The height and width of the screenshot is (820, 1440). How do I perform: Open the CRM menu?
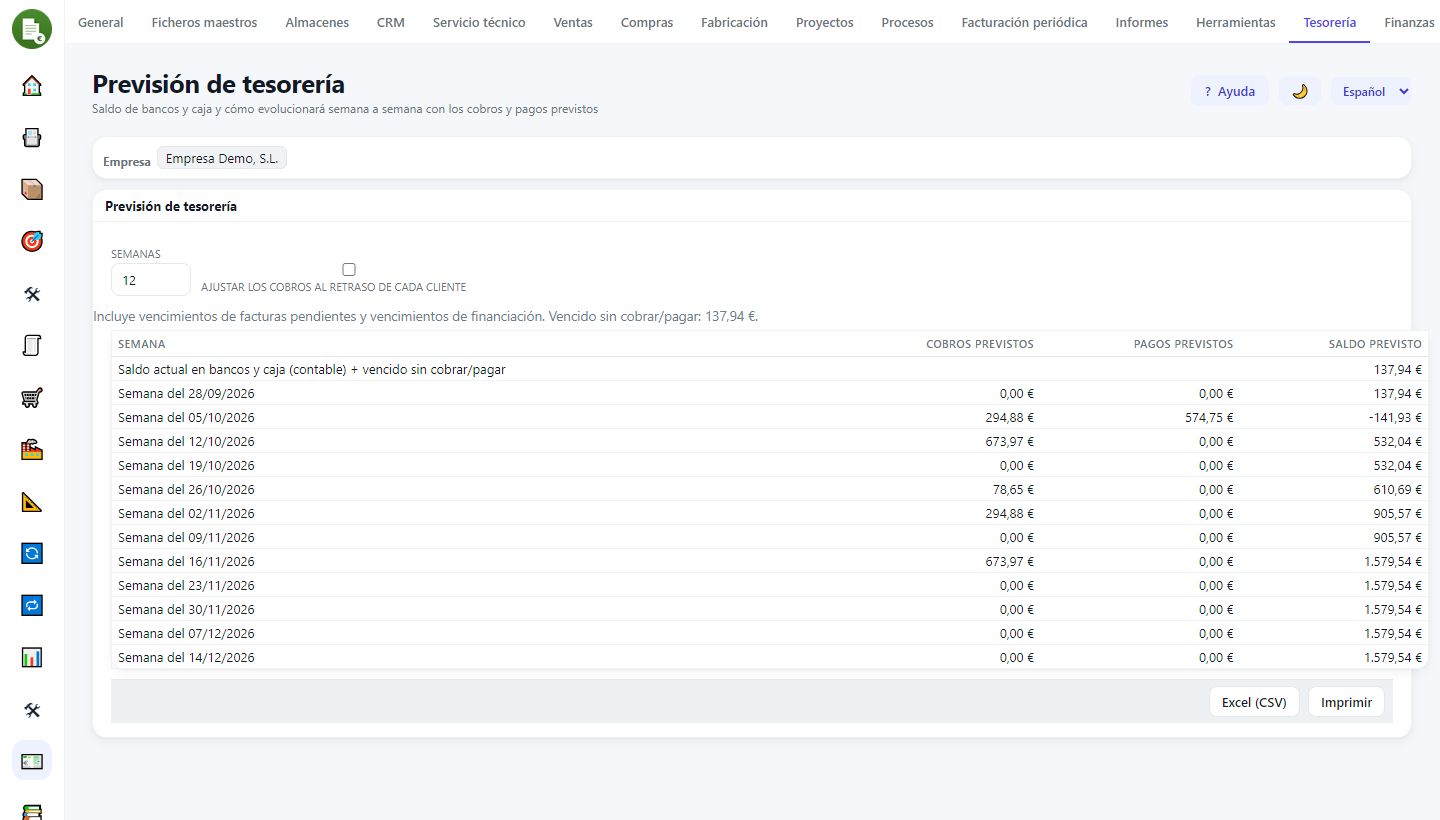[x=391, y=22]
